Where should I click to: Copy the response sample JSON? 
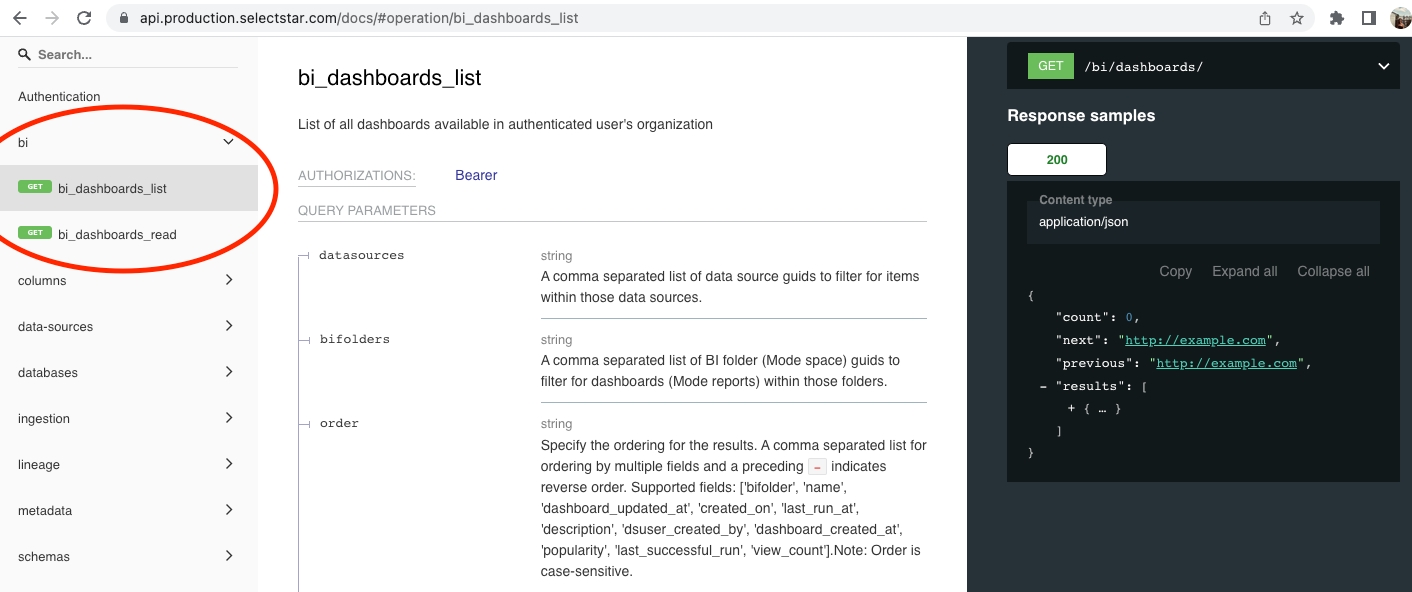point(1175,271)
